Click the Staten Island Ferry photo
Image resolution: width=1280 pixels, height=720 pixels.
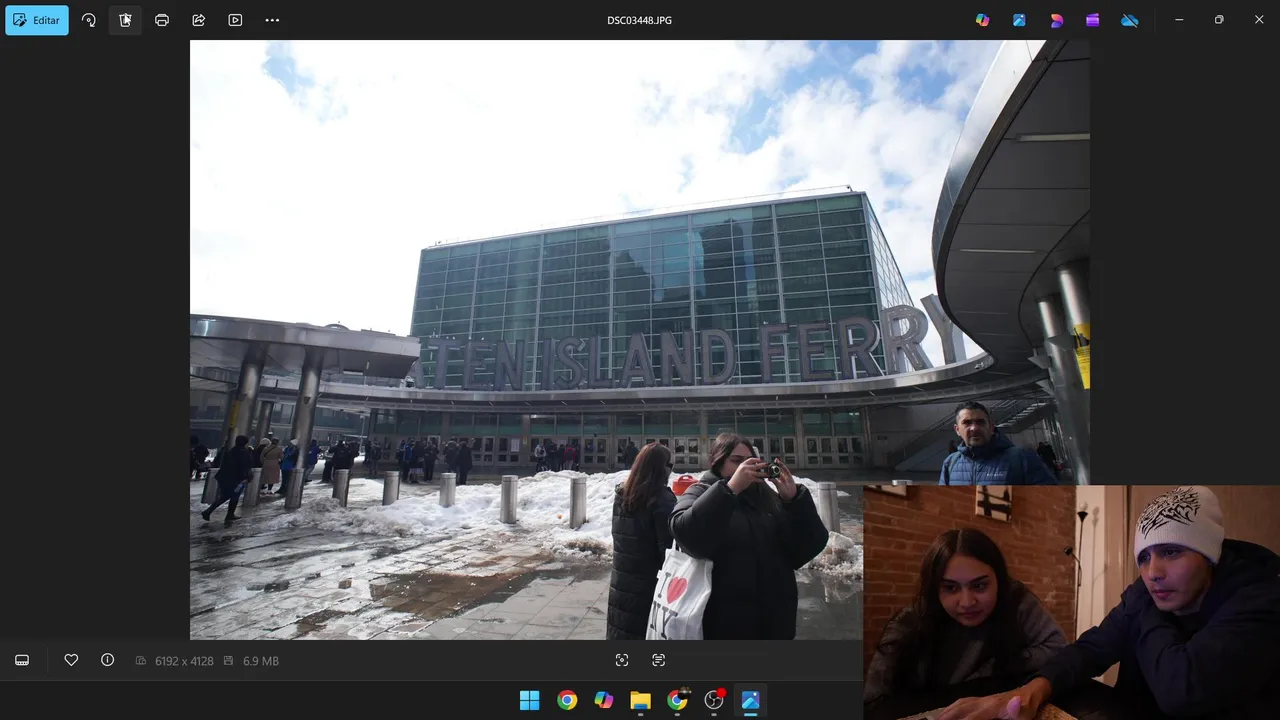[640, 340]
